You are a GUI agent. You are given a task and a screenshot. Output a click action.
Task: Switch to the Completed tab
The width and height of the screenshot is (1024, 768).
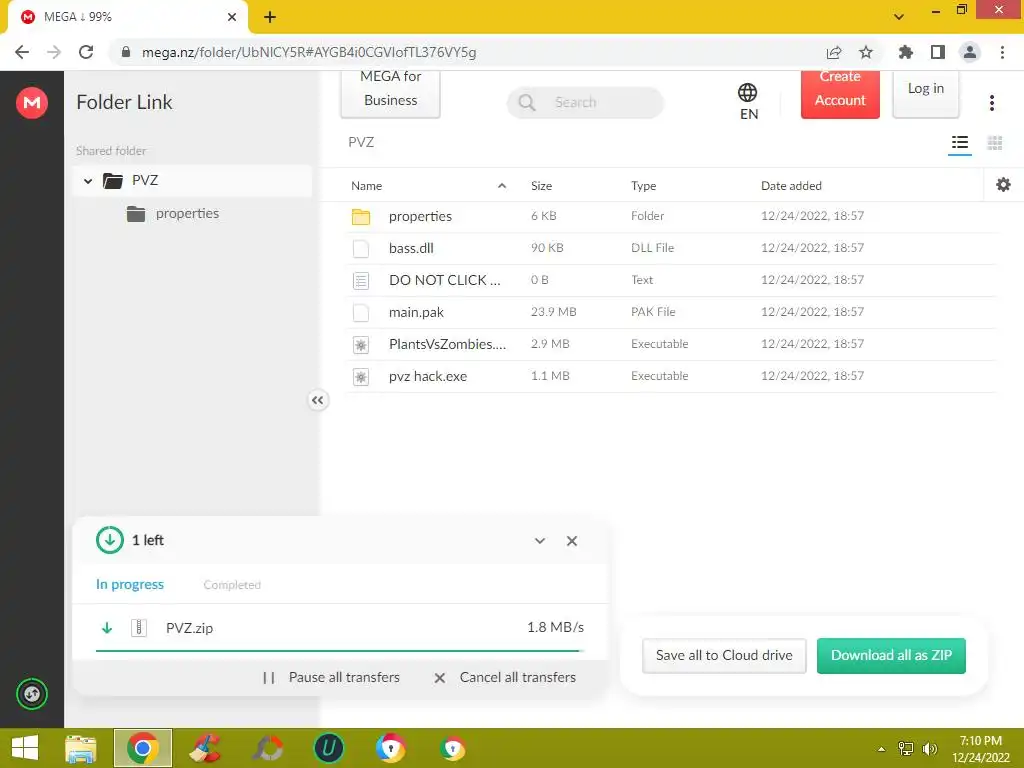pyautogui.click(x=232, y=585)
